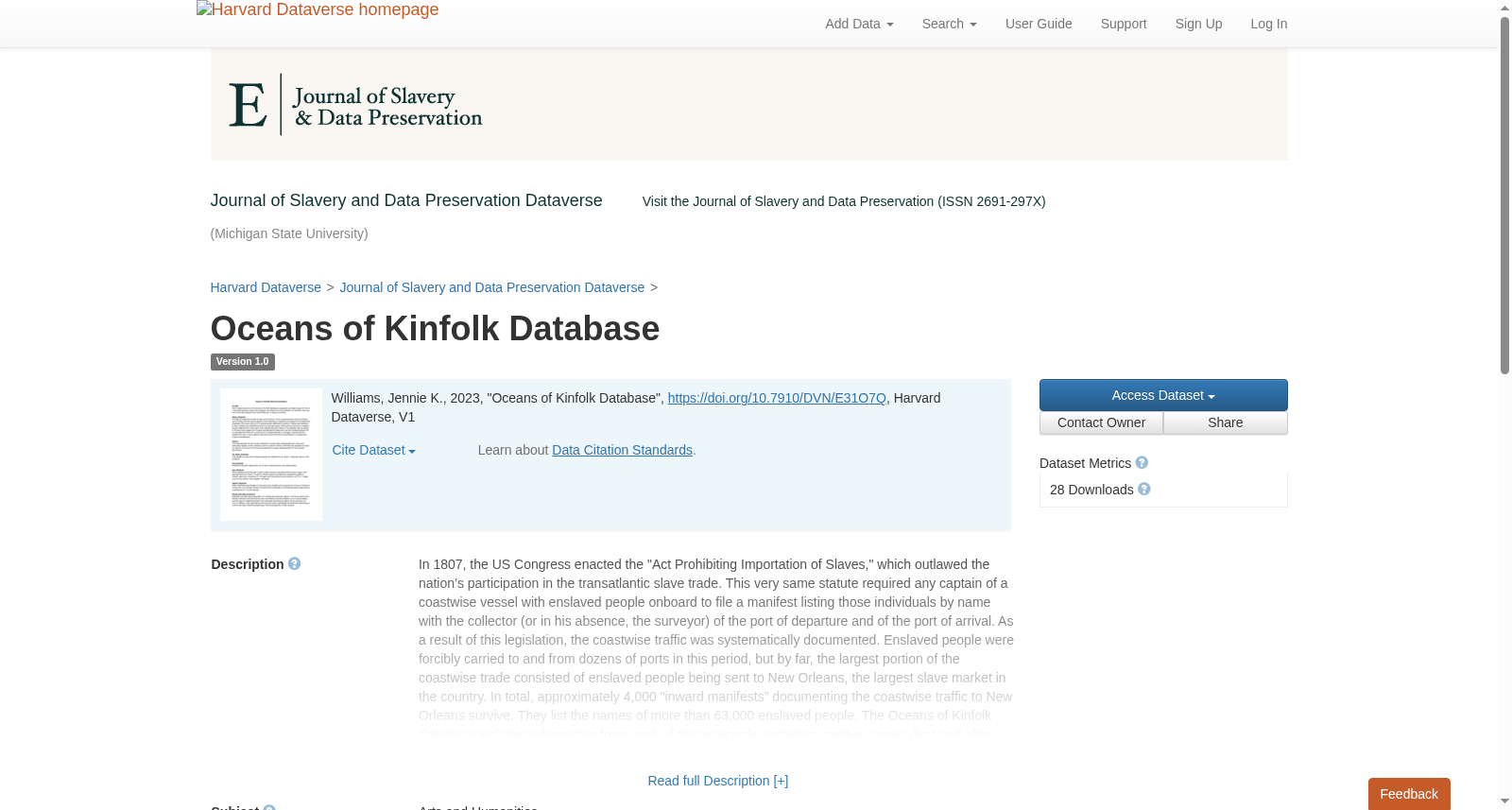Image resolution: width=1512 pixels, height=810 pixels.
Task: Click the Description help question-mark icon
Action: coord(295,564)
